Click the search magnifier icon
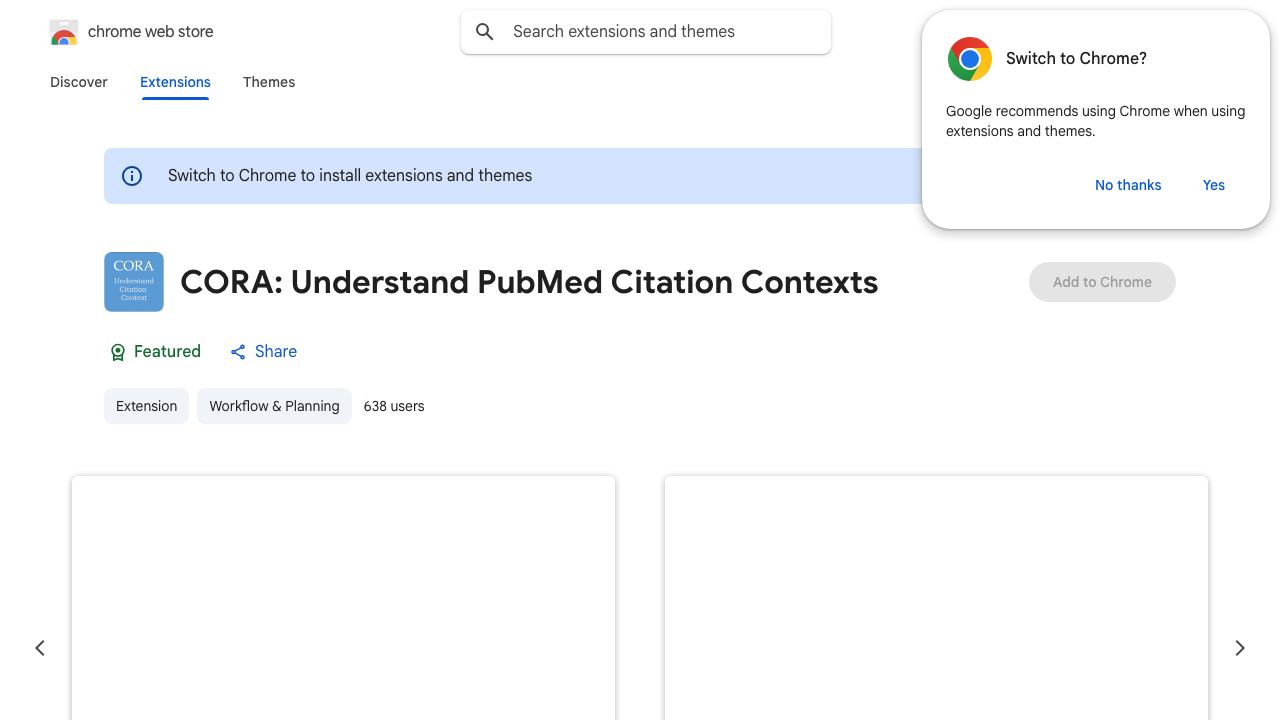Screen dimensions: 1280x720 (485, 32)
